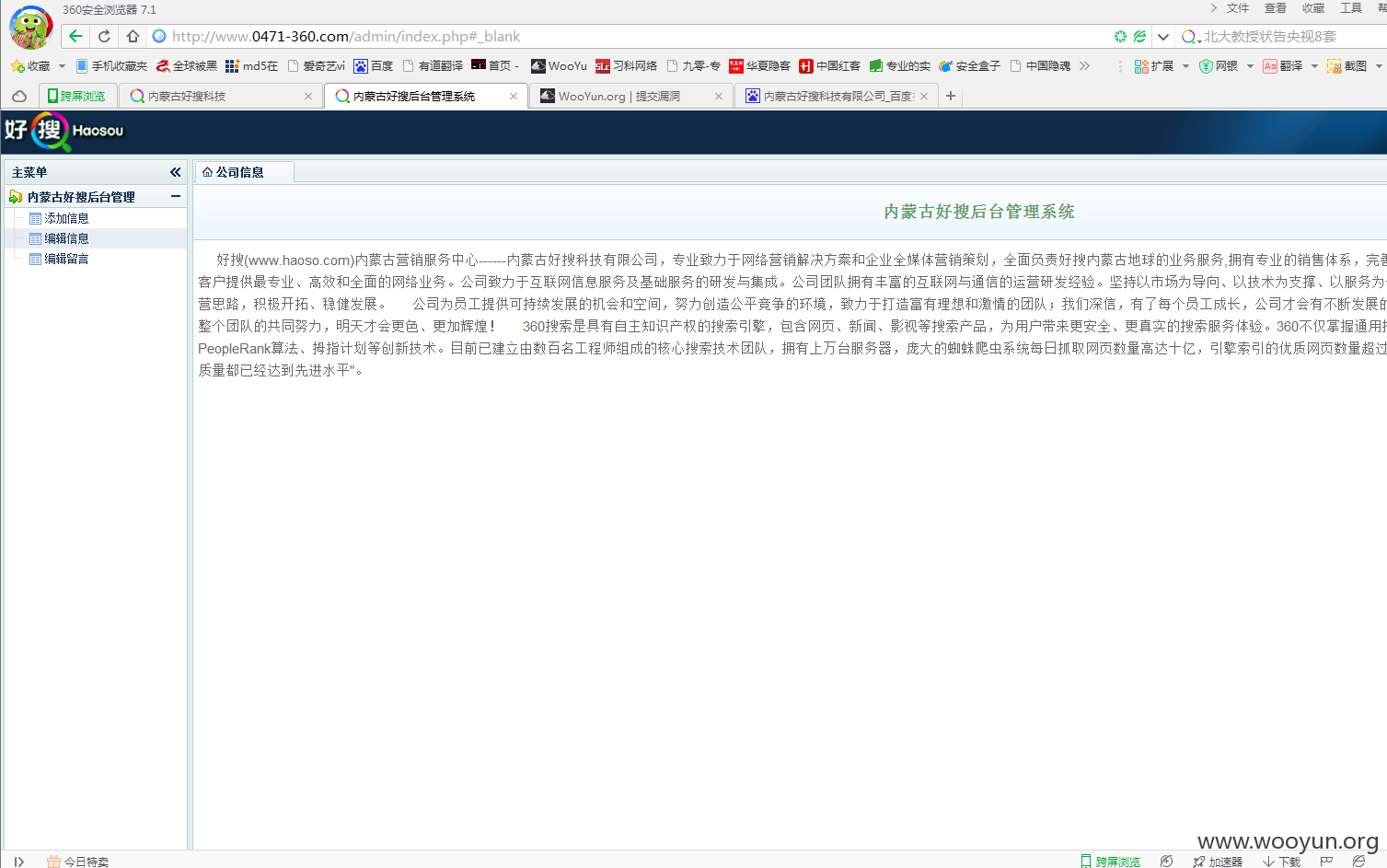Open the 手机收藏夹 bookmark
Screen dimensions: 1387x868
(112, 66)
